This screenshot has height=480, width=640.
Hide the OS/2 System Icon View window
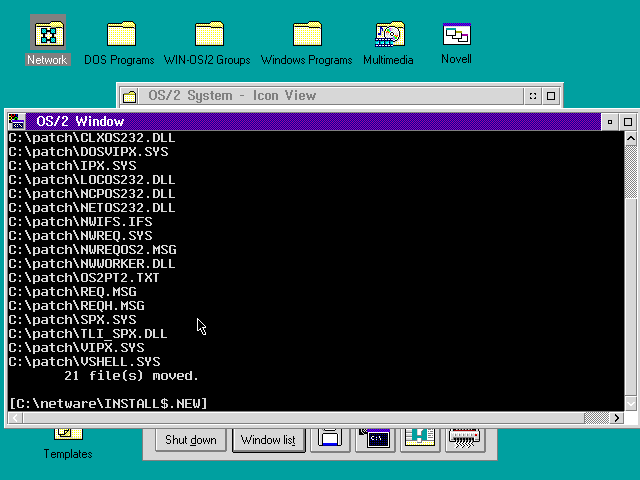pos(533,96)
